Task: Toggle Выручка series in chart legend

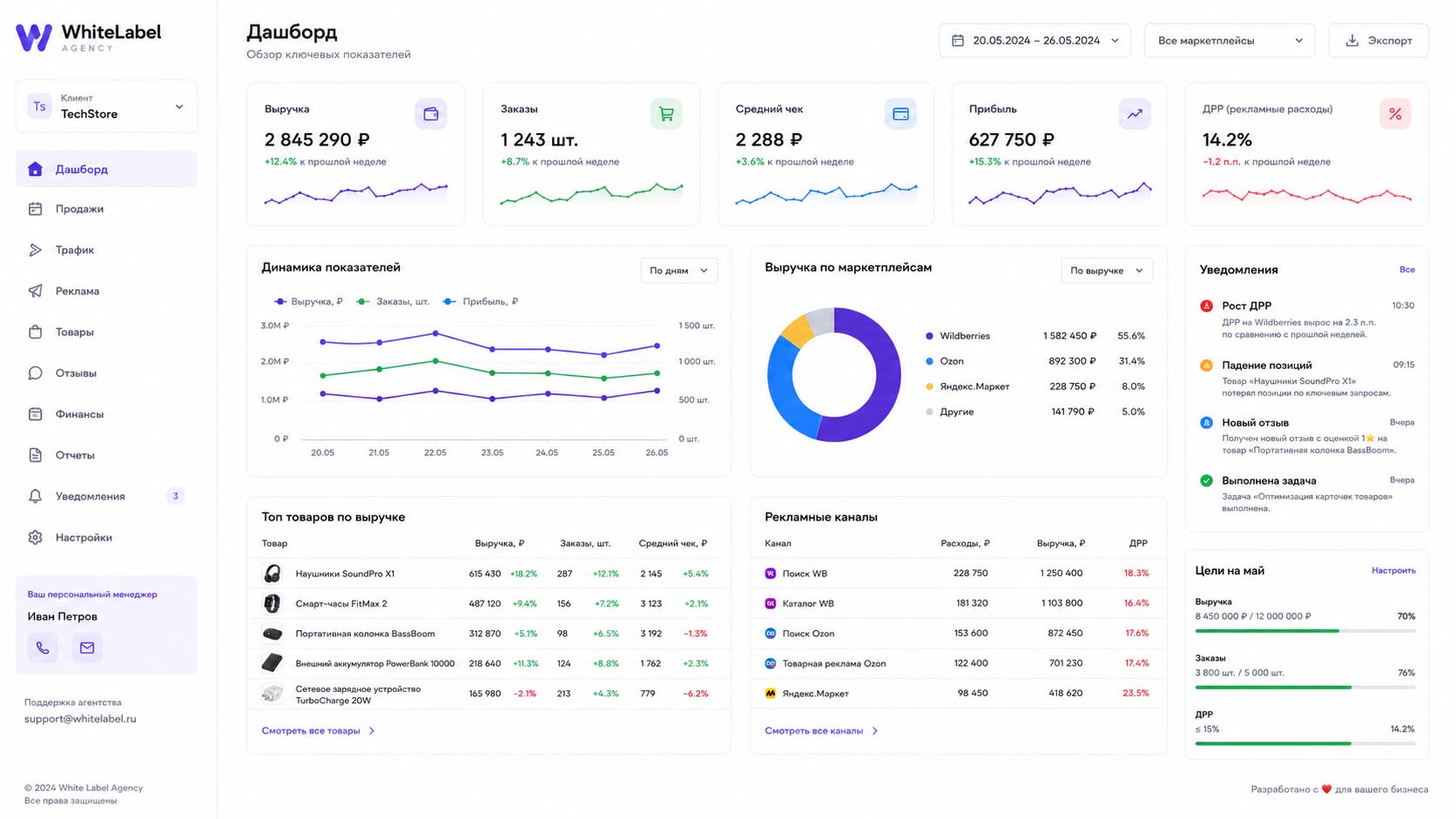Action: click(308, 301)
